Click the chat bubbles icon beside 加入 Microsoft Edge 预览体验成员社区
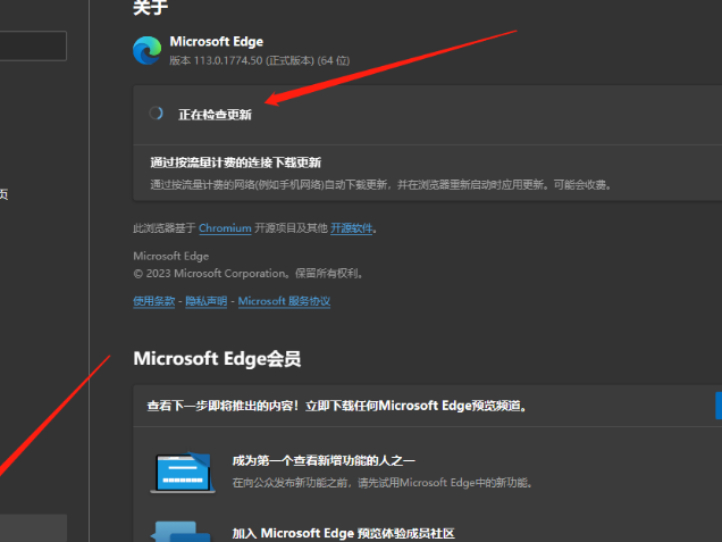Viewport: 722px width, 542px height. 180,531
